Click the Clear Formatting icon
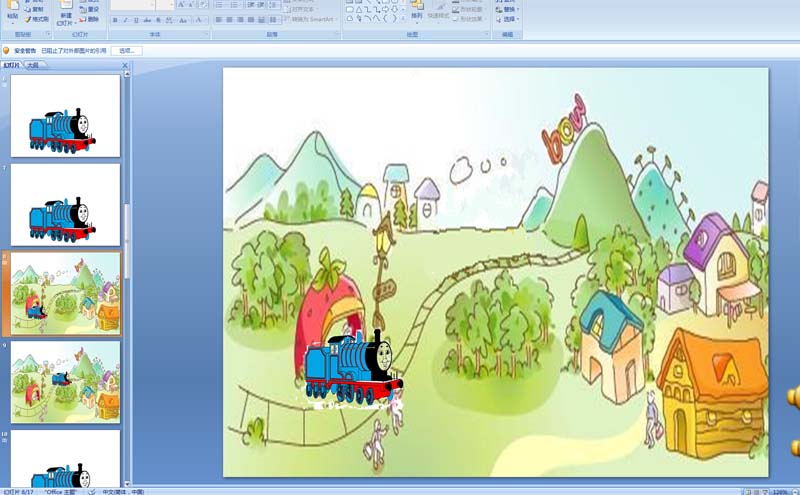Image resolution: width=800 pixels, height=495 pixels. (x=204, y=5)
